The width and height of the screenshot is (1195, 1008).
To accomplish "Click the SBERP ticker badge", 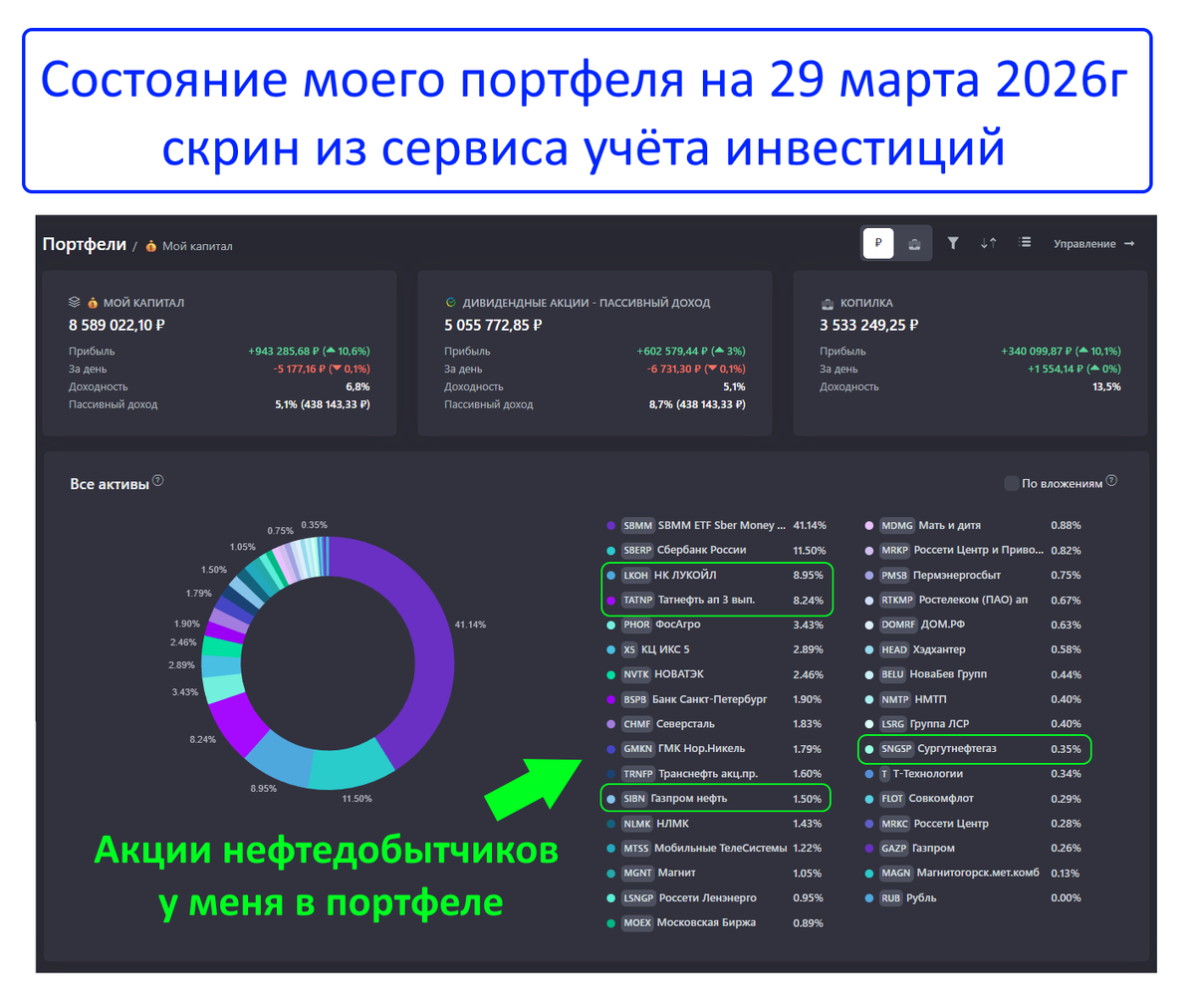I will click(x=637, y=551).
